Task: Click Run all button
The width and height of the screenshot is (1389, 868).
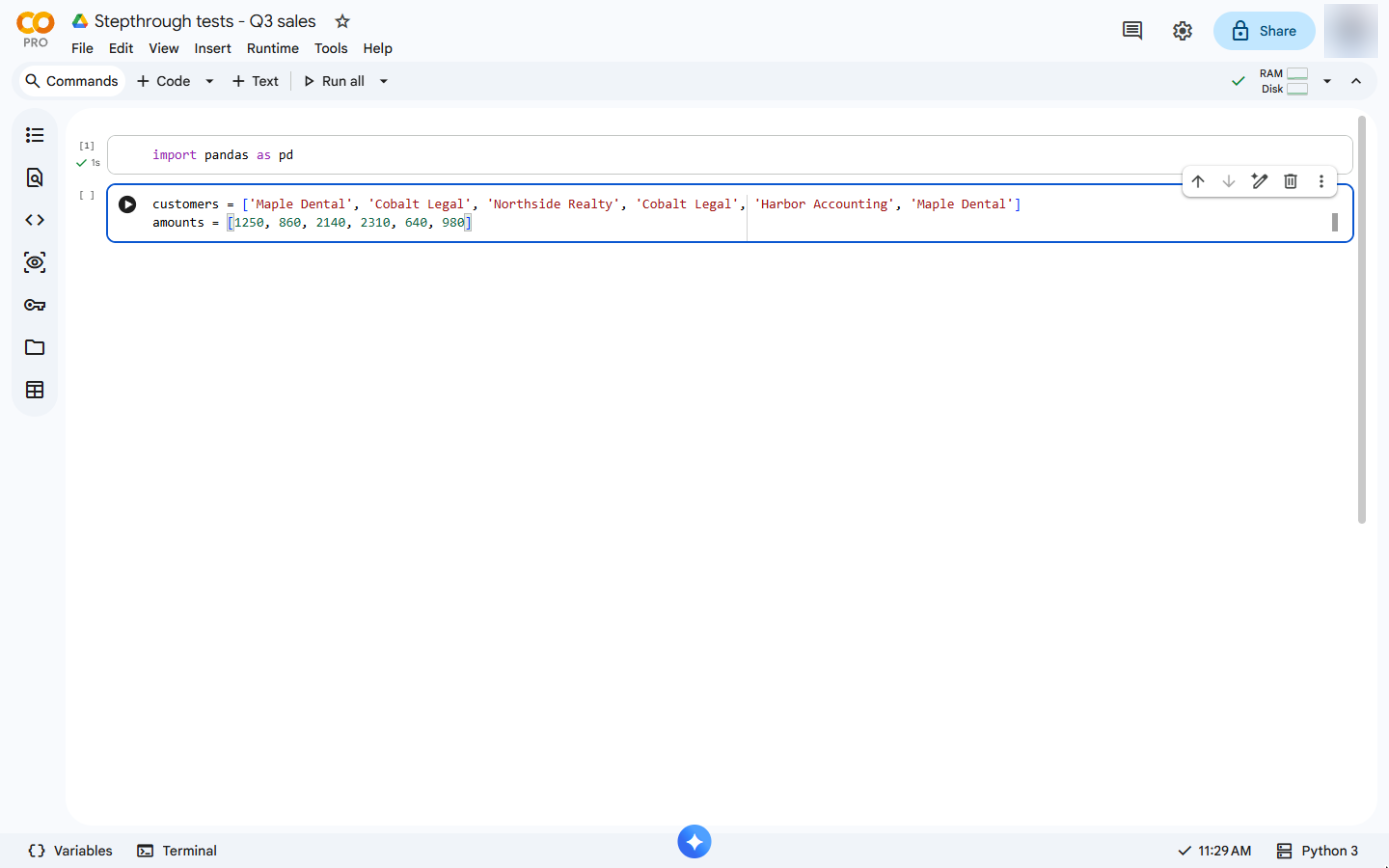Action: tap(334, 81)
